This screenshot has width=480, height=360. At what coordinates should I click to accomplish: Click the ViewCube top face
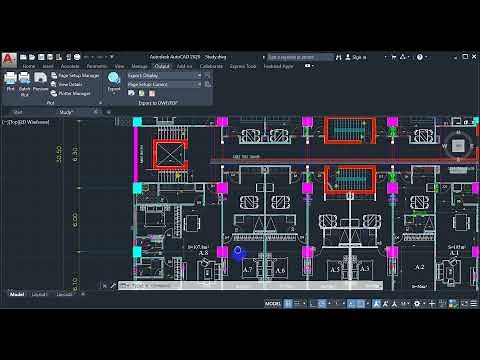click(458, 146)
